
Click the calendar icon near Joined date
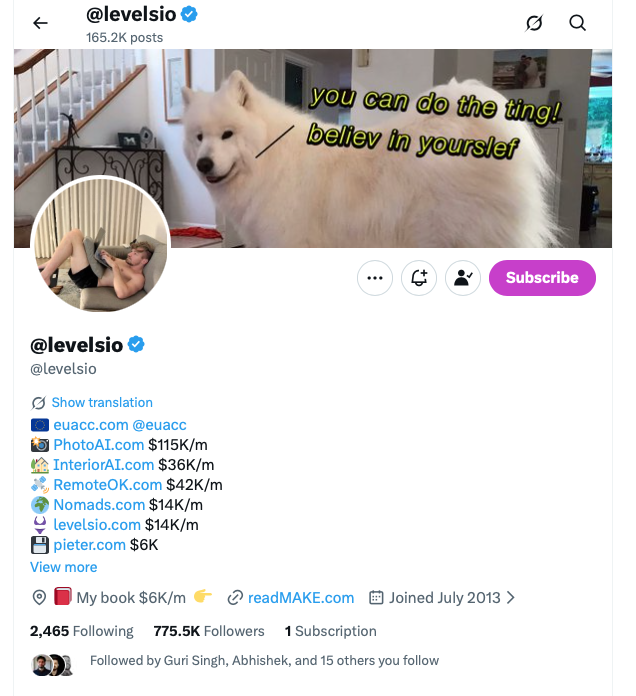tap(376, 597)
